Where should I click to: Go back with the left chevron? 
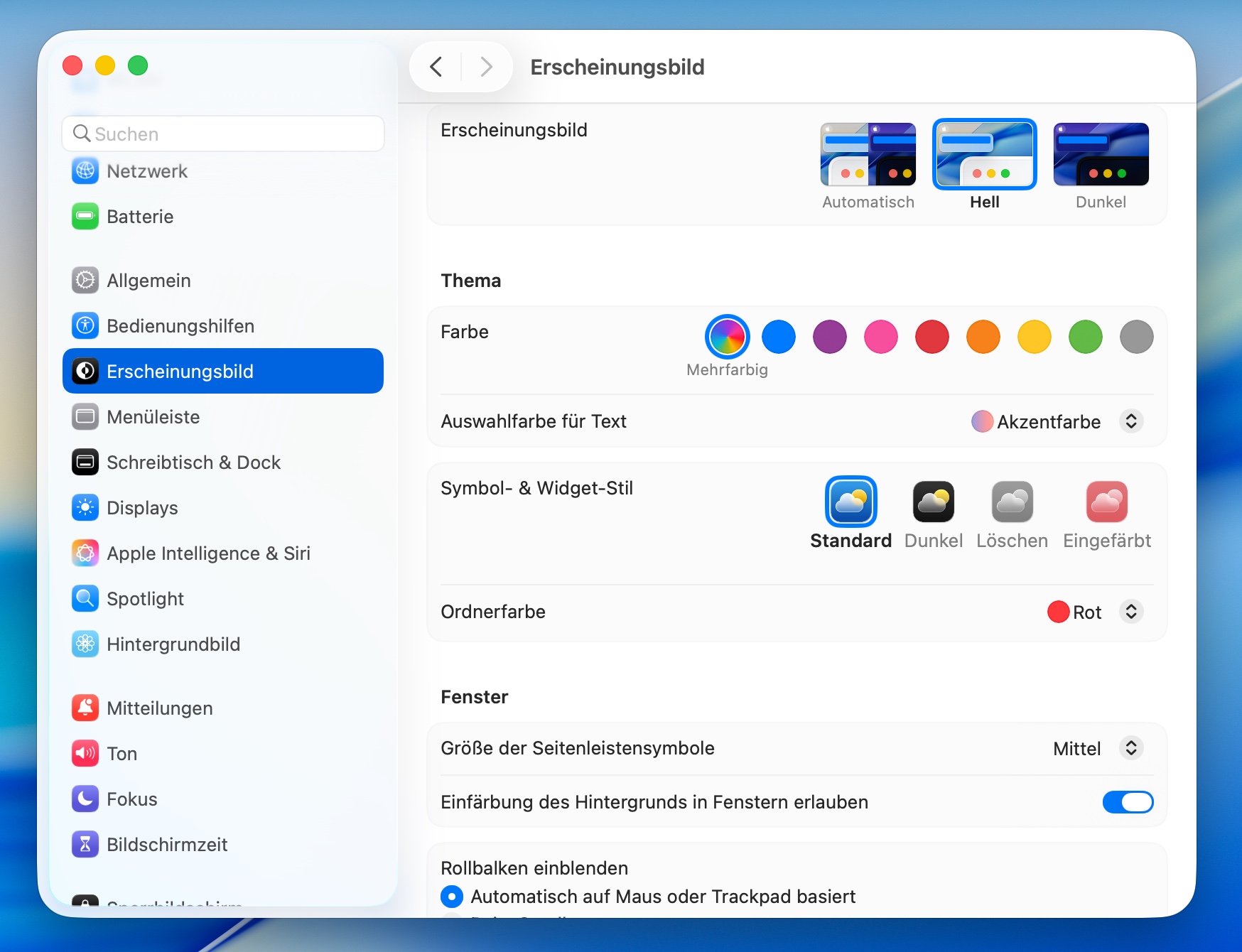[x=436, y=67]
